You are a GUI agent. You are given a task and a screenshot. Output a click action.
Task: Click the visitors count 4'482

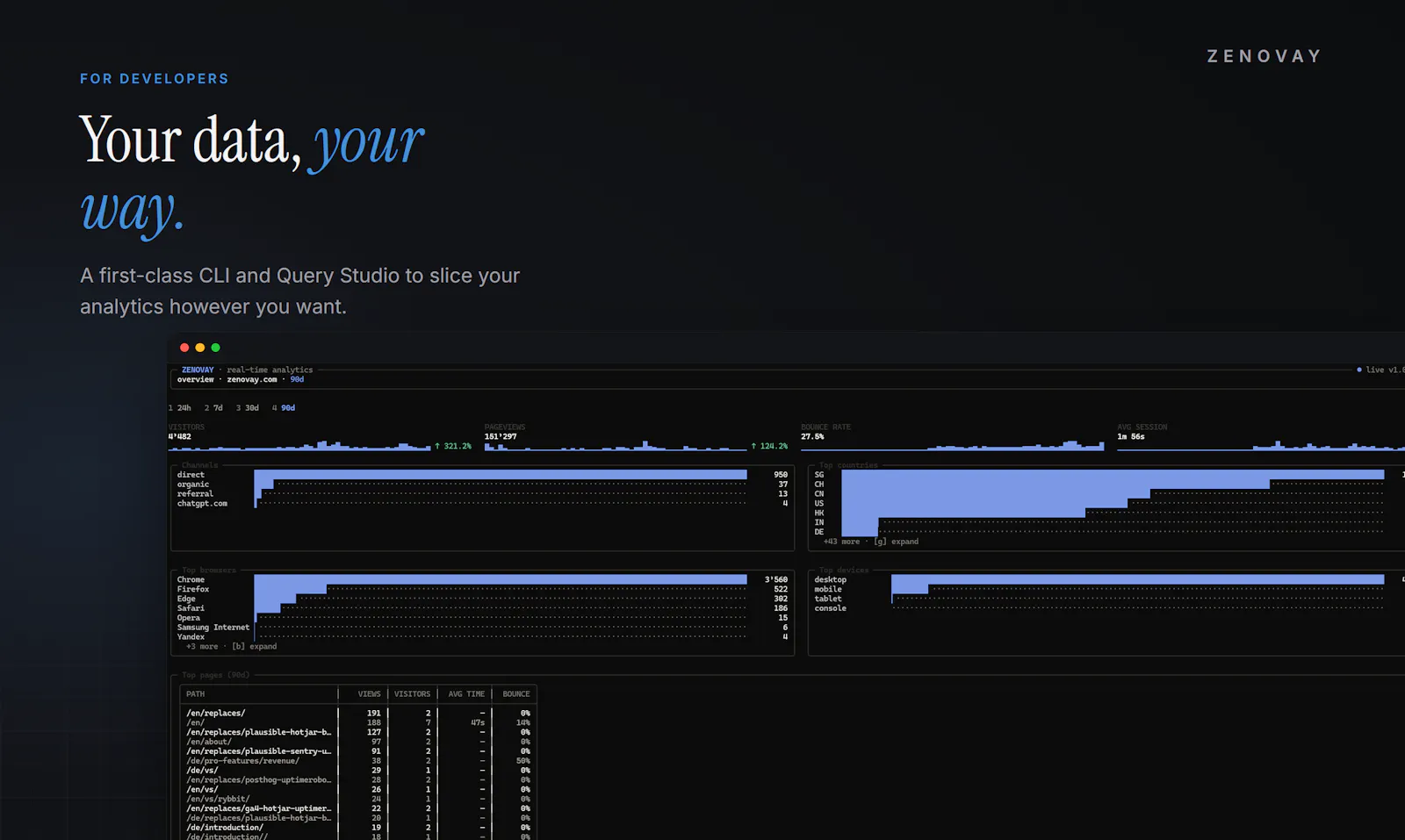coord(180,437)
